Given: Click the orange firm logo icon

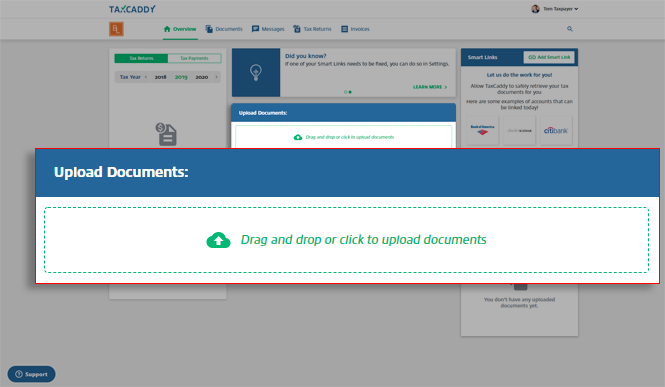Looking at the screenshot, I should (x=116, y=29).
